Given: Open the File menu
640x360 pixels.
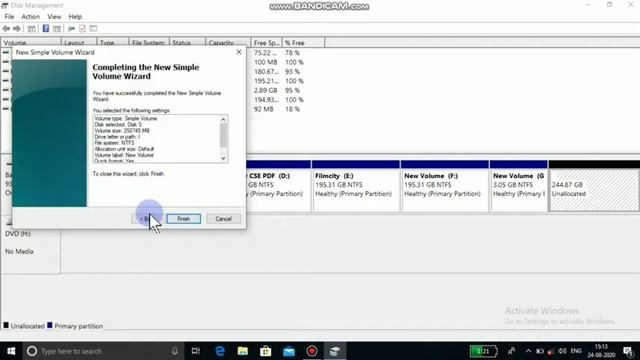Looking at the screenshot, I should tap(9, 17).
